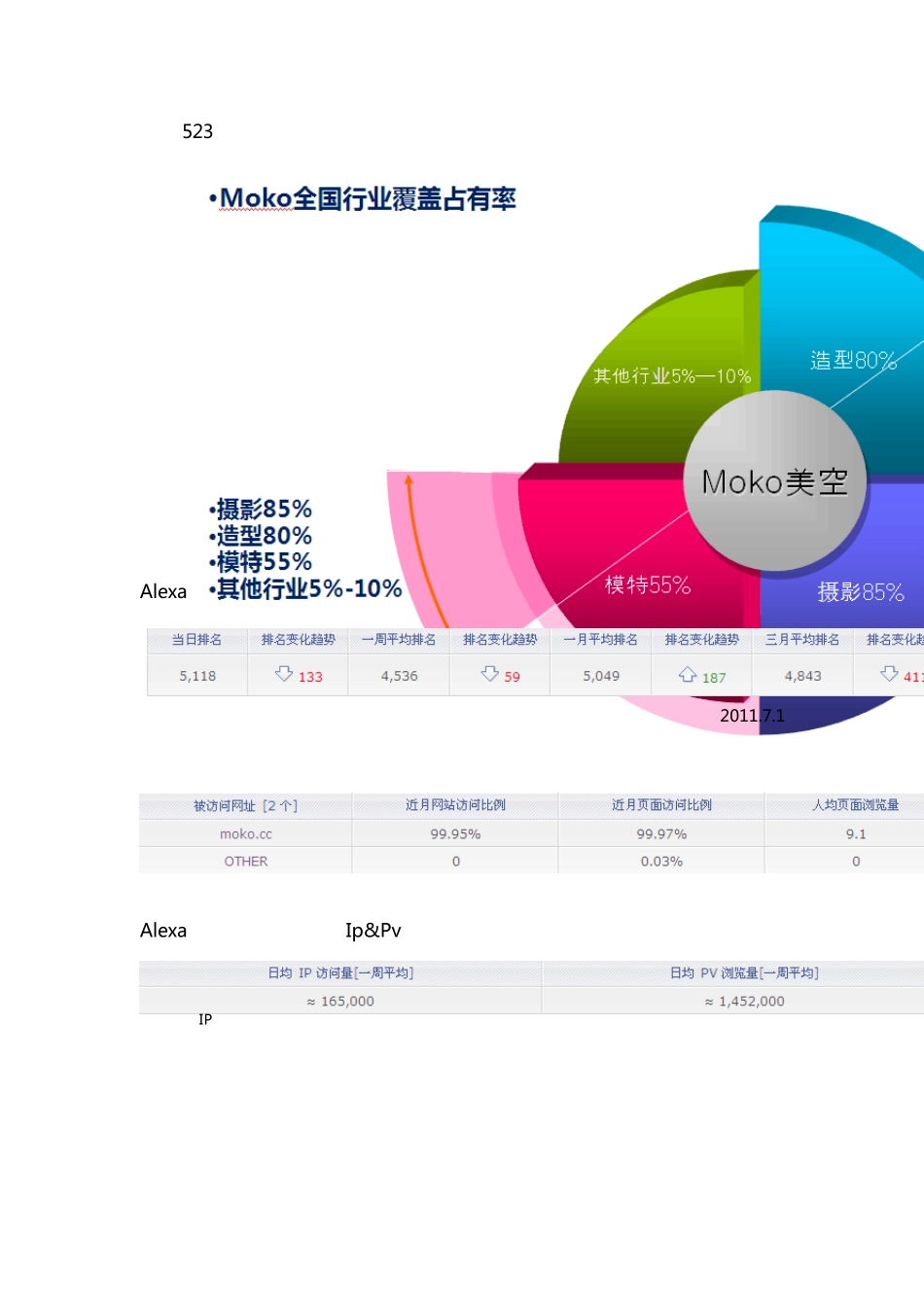Click the red trend value 59
The image size is (924, 1307).
tap(513, 677)
